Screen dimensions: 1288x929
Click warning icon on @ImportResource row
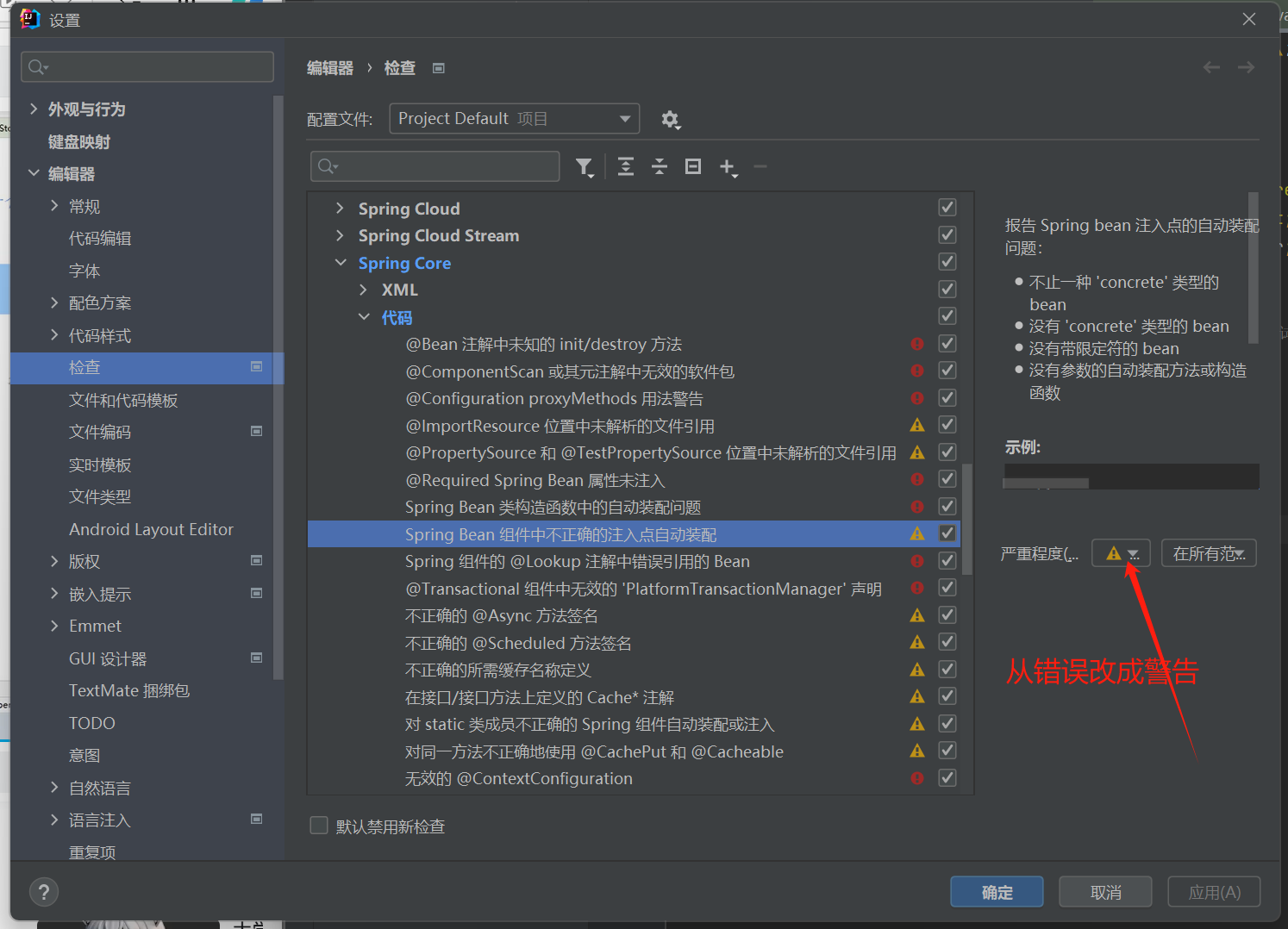point(917,425)
